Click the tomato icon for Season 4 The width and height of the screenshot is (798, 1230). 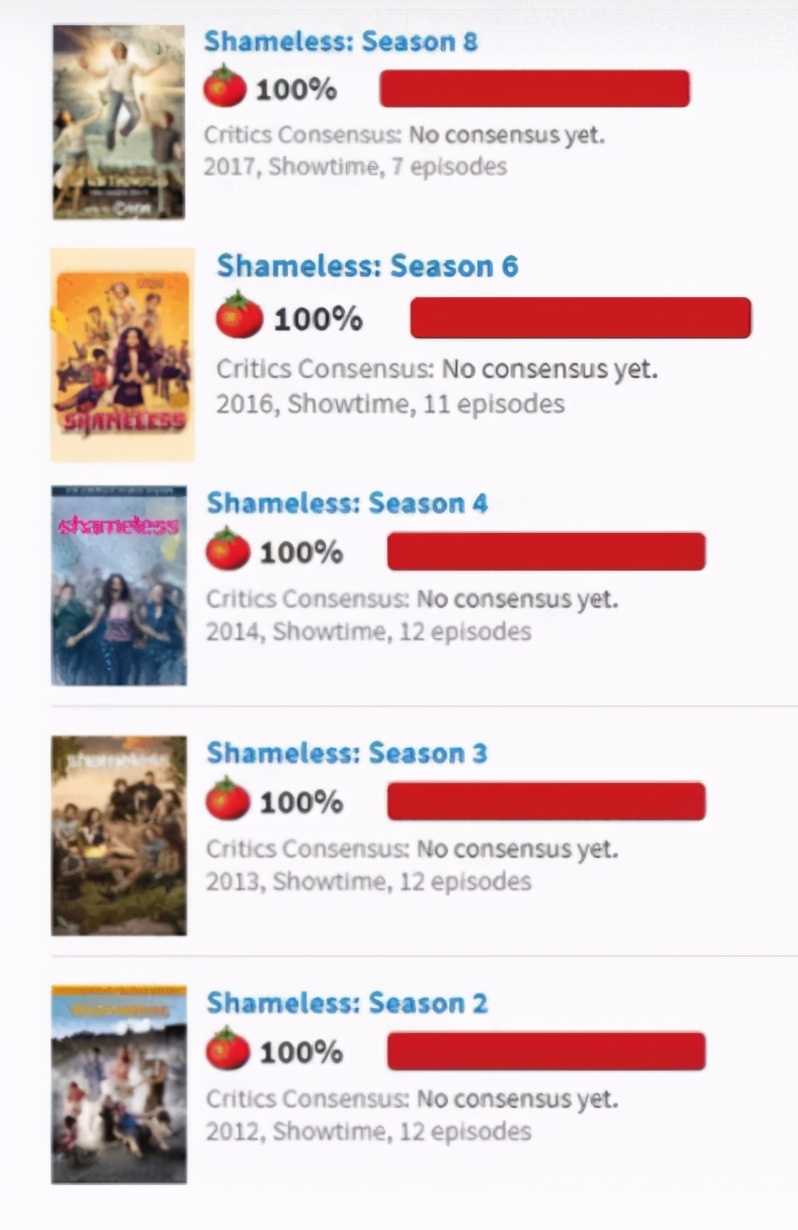coord(228,550)
